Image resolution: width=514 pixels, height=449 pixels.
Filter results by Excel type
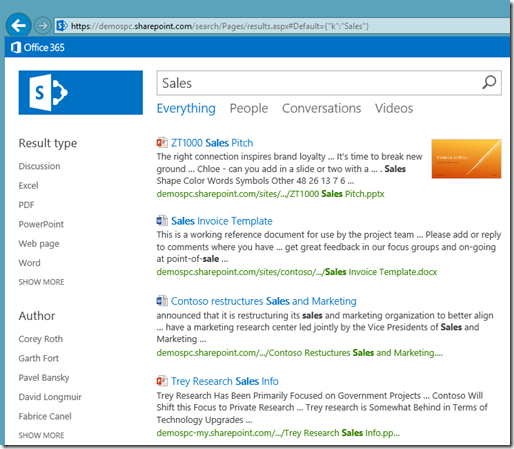point(28,185)
